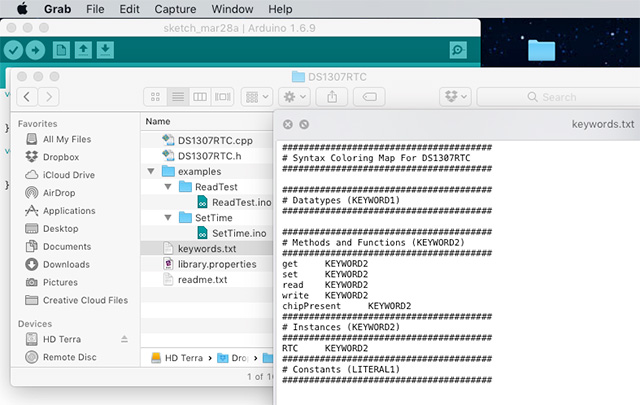Click the Edit Tags button
The width and height of the screenshot is (640, 405).
369,97
